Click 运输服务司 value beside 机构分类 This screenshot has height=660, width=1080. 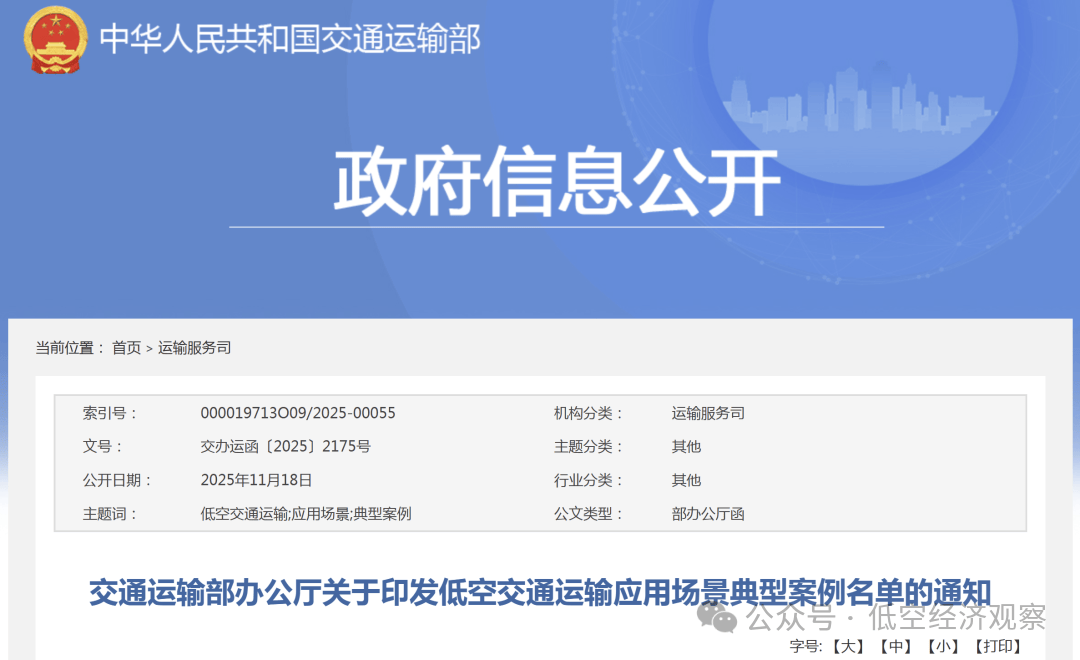(708, 413)
